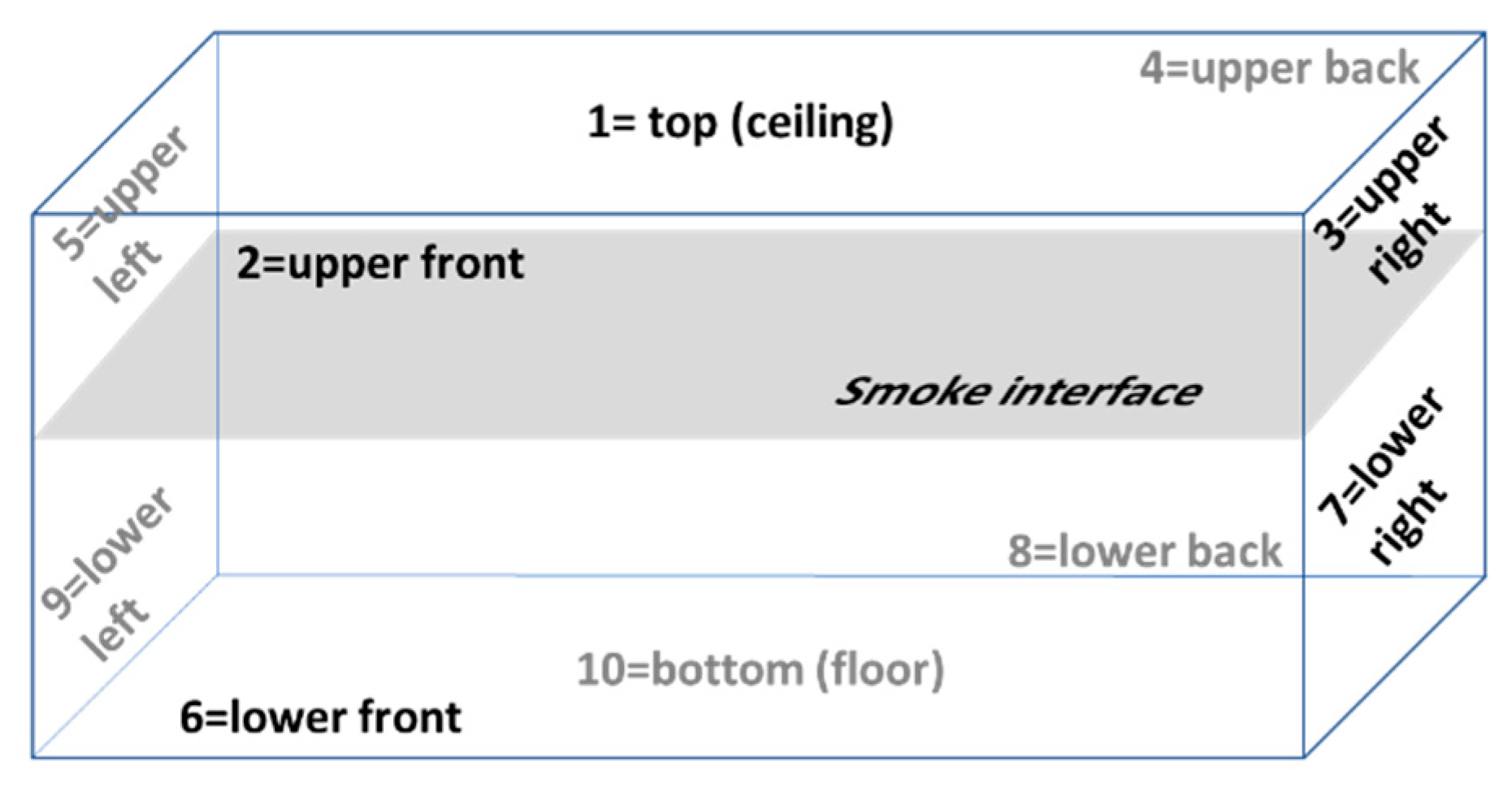
Task: Select the "2=upper front" label
Action: (x=380, y=264)
